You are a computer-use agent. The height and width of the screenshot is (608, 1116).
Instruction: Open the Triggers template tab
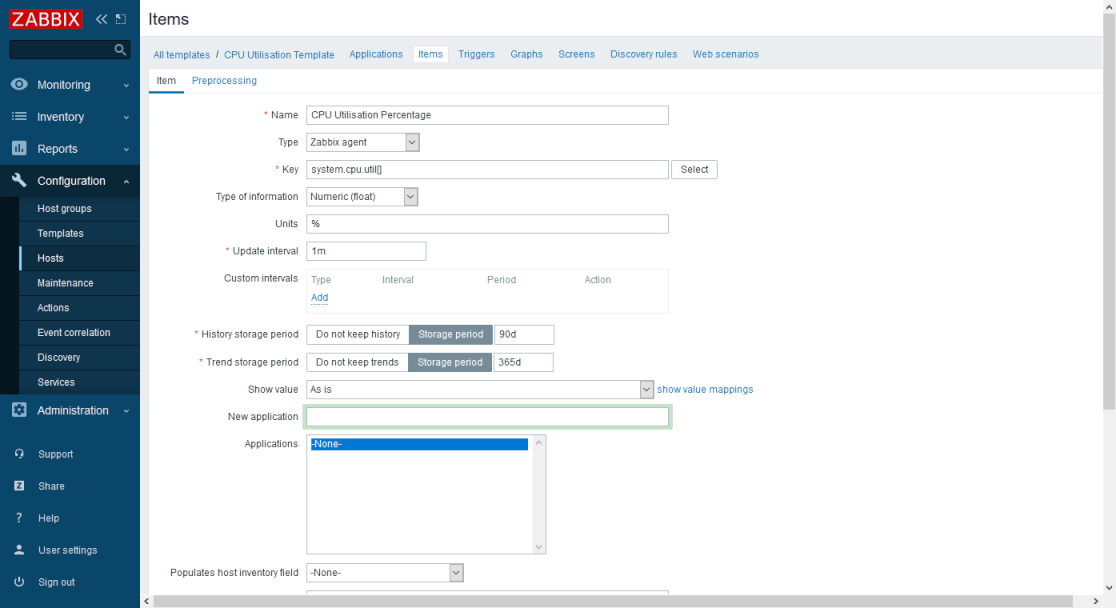(x=476, y=54)
